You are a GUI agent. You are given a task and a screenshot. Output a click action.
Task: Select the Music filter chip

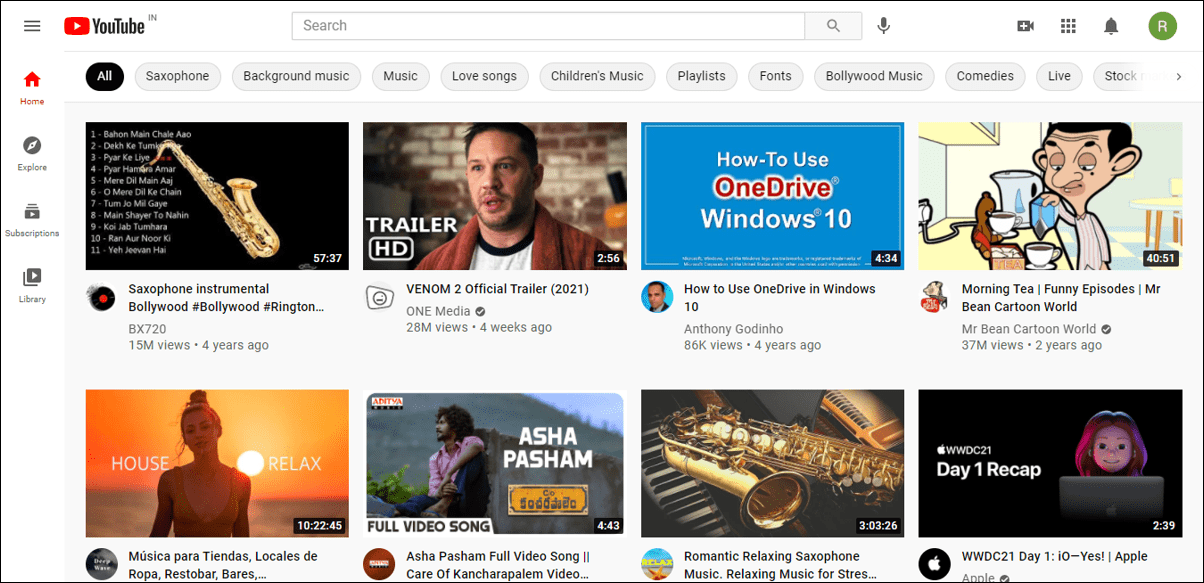(x=400, y=76)
